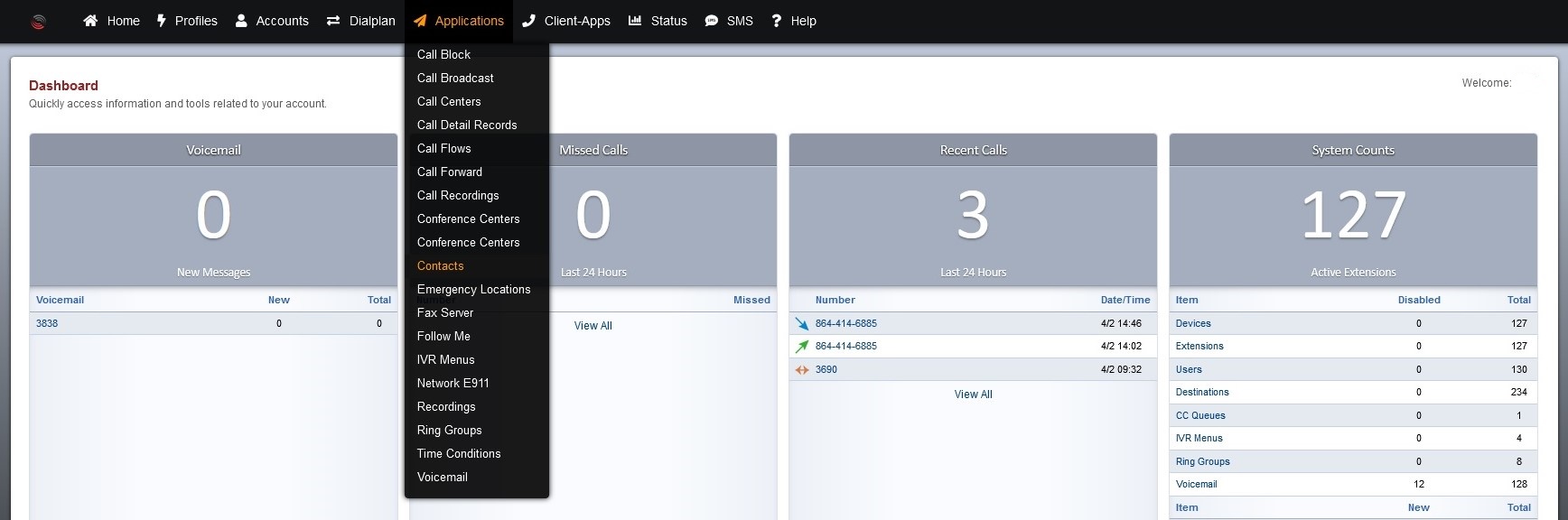1568x520 pixels.
Task: Open Extensions in System Counts
Action: click(1199, 346)
